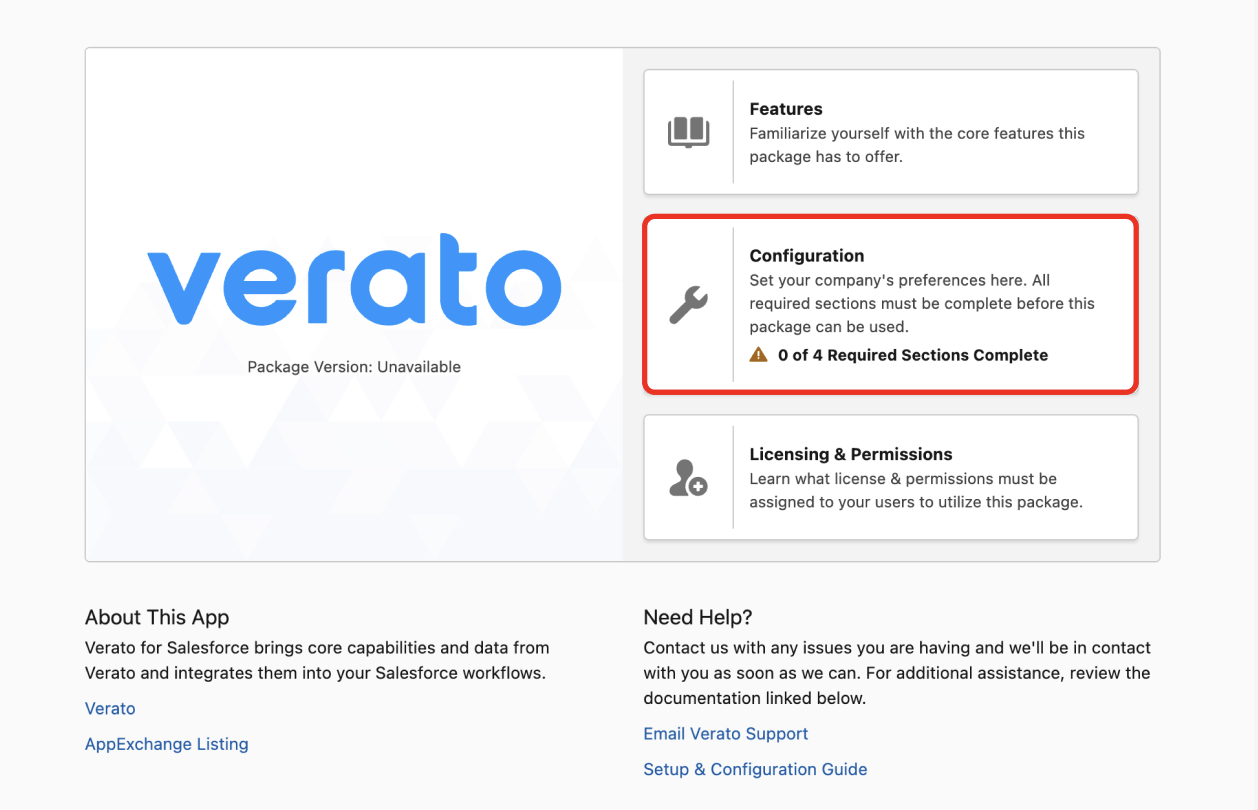Click the warning triangle icon in Configuration
This screenshot has width=1258, height=810.
tap(759, 355)
